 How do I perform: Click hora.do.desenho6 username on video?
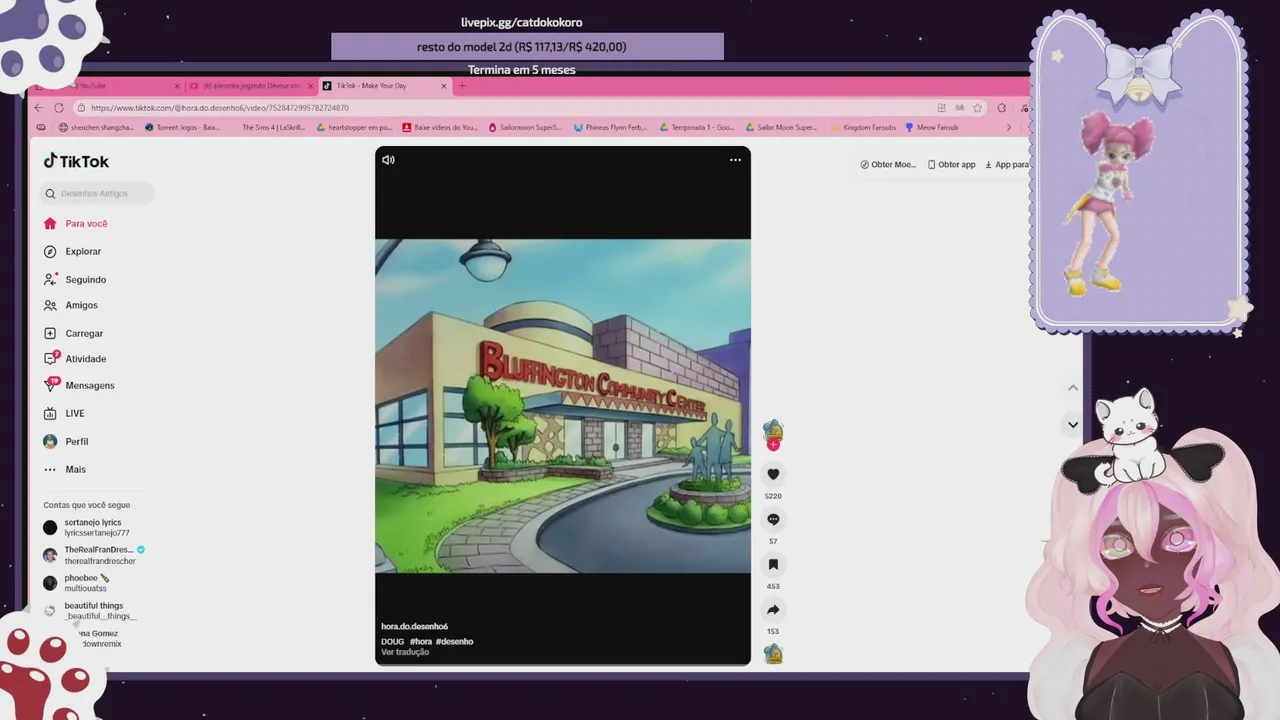point(414,627)
